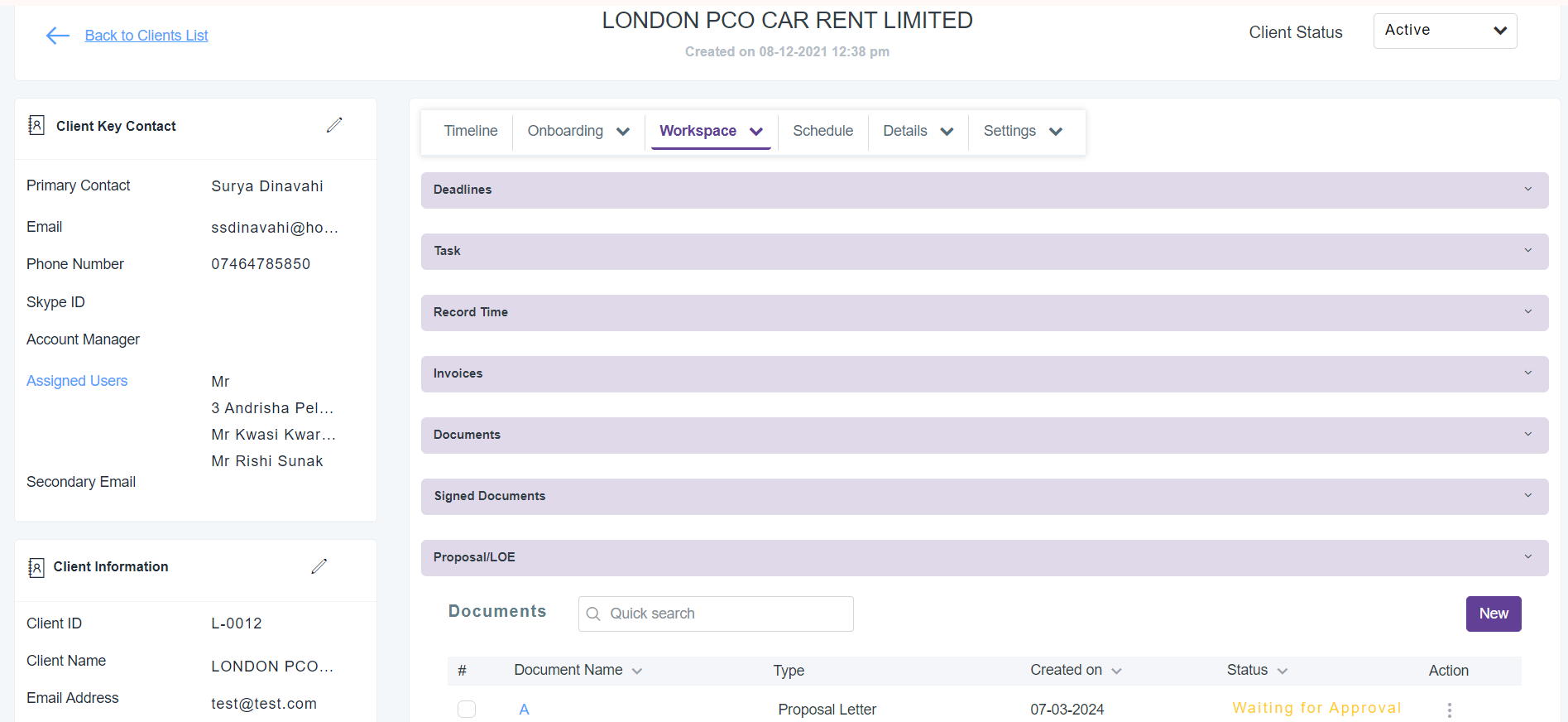Click assigned user 3 Andrisha Pel...
Image resolution: width=1568 pixels, height=722 pixels.
click(272, 408)
